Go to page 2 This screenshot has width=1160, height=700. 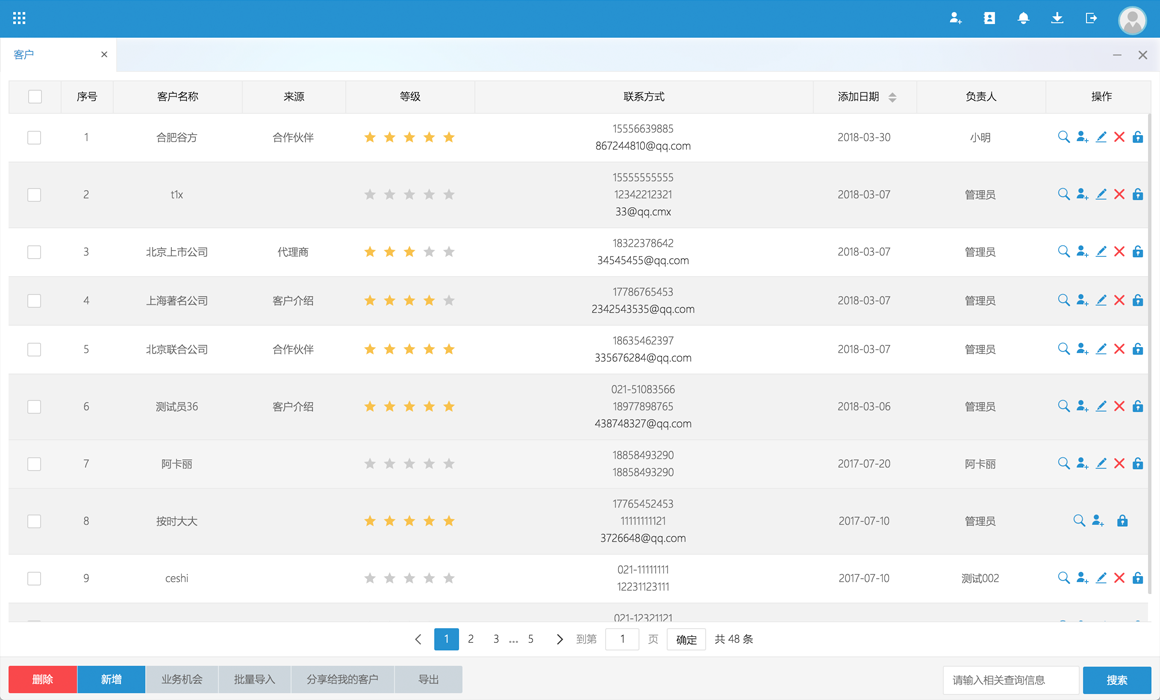coord(471,639)
